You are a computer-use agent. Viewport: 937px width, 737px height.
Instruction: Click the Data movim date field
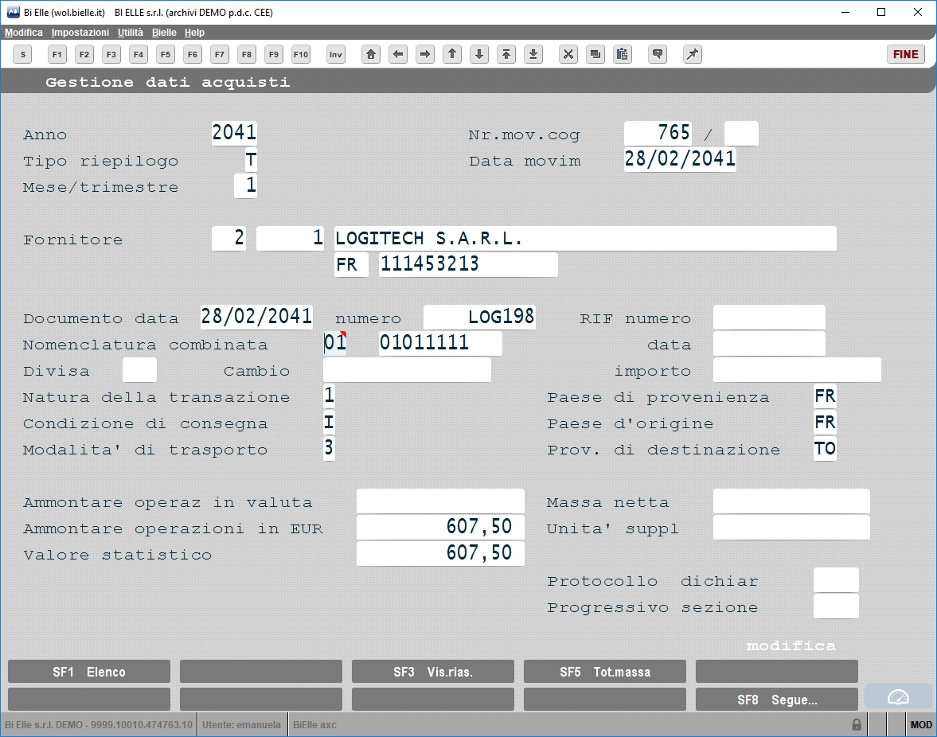coord(680,159)
